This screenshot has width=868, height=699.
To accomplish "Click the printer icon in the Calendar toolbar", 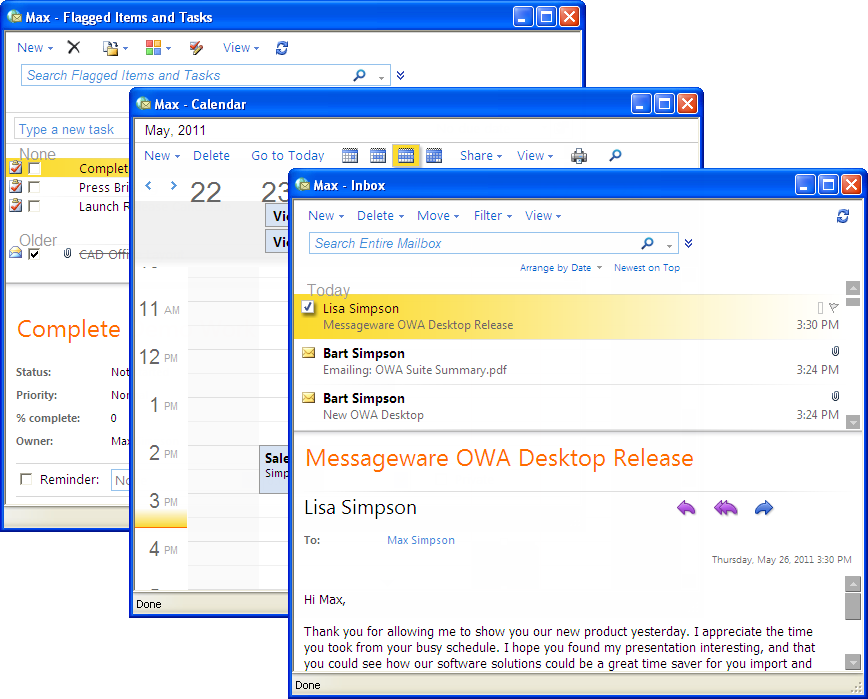I will [x=579, y=156].
